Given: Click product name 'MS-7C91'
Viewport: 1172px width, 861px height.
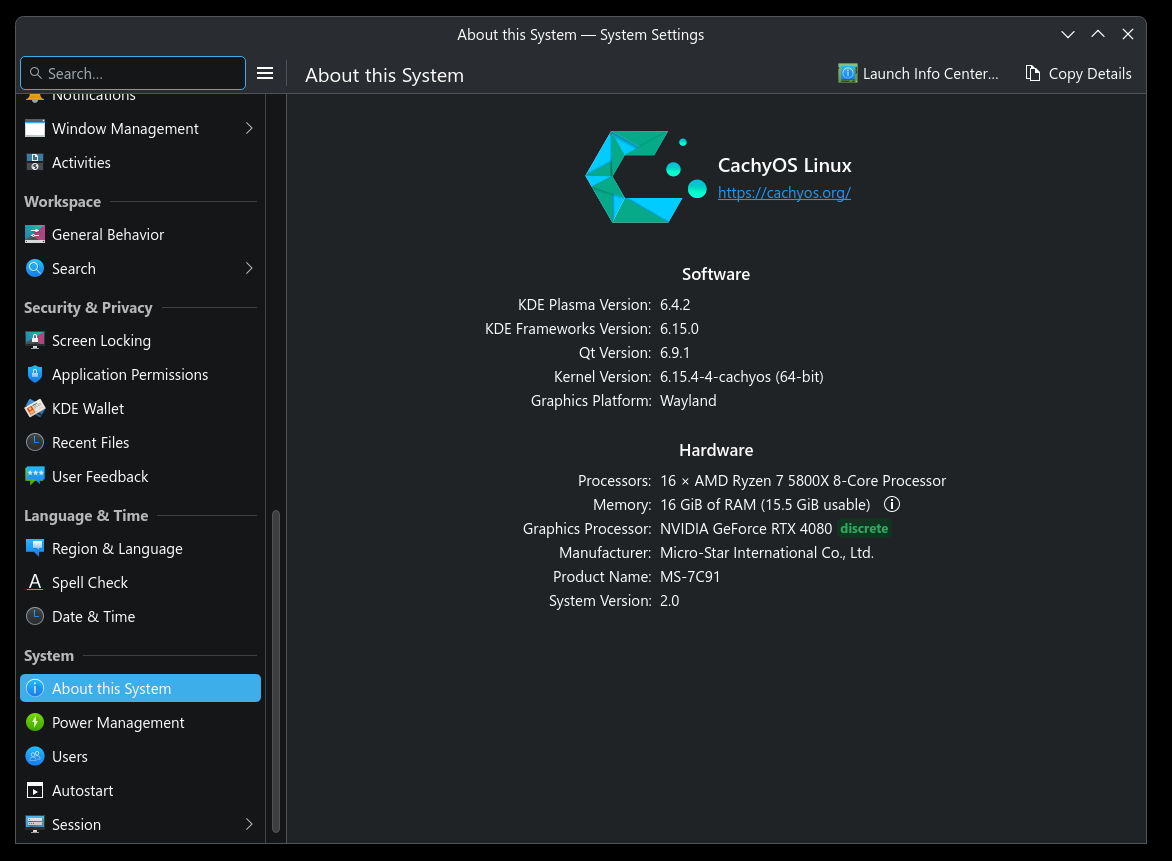Looking at the screenshot, I should (690, 577).
